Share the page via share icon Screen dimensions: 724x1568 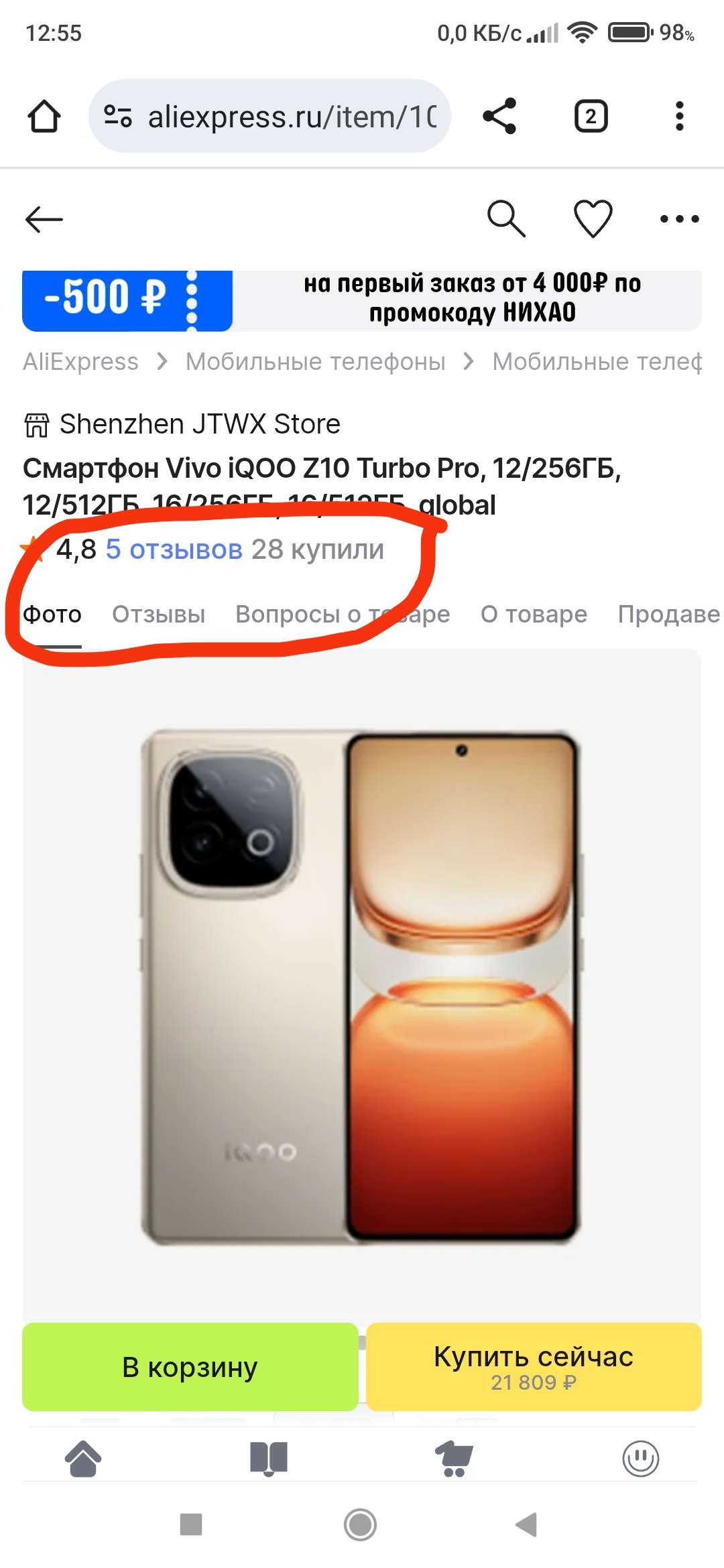pyautogui.click(x=499, y=116)
